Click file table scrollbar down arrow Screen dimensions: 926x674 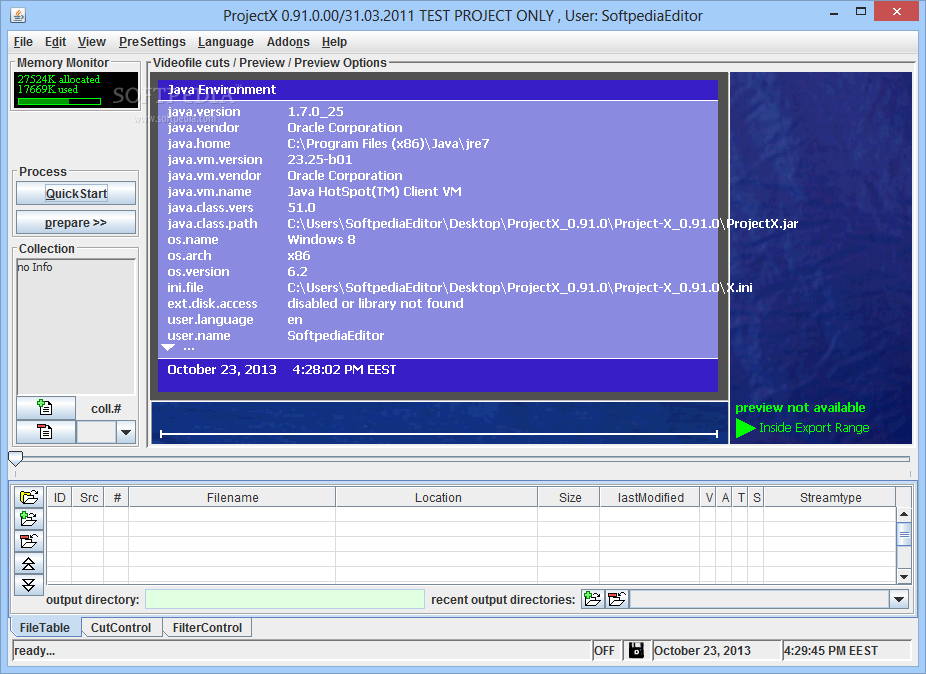904,577
